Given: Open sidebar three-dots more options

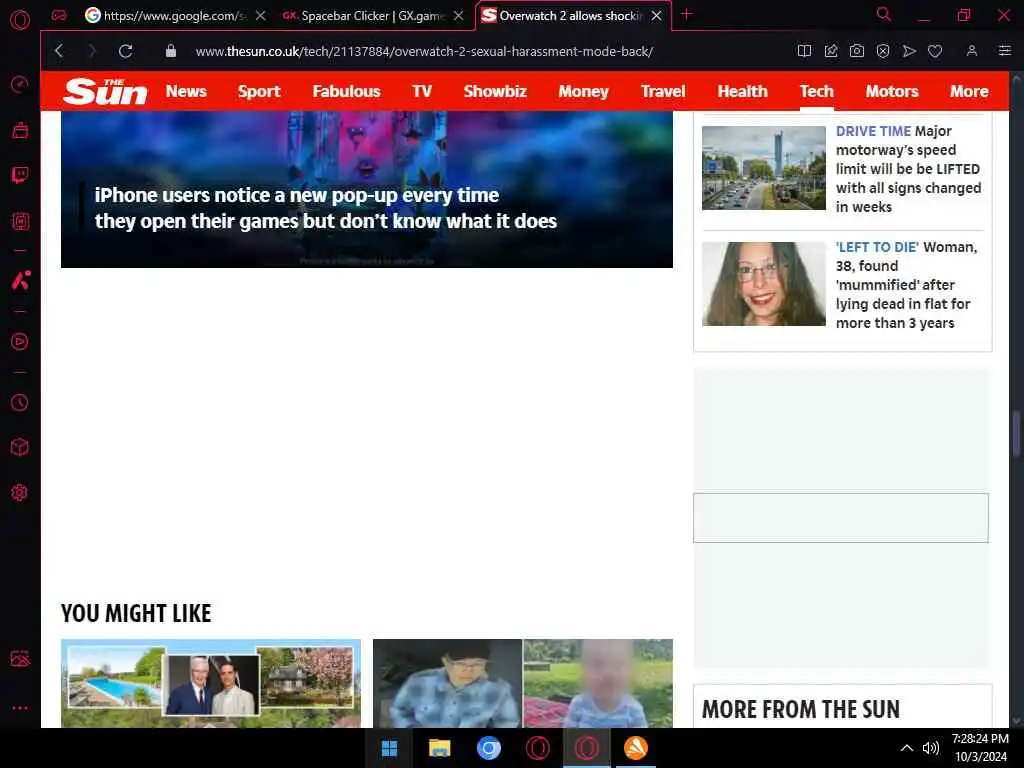Looking at the screenshot, I should click(x=20, y=707).
